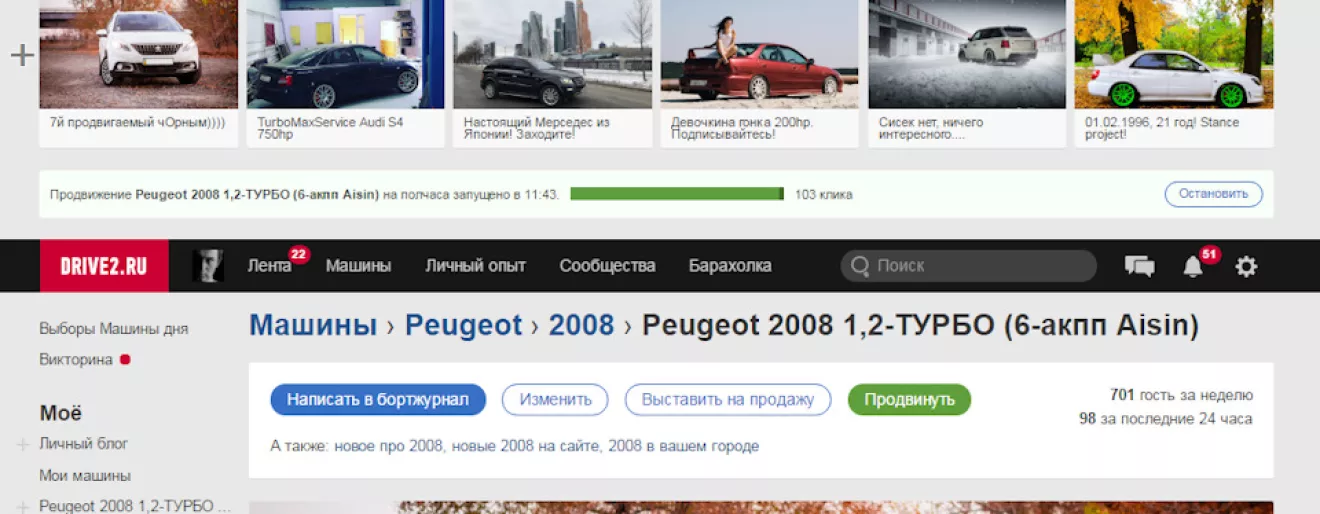The width and height of the screenshot is (1320, 514).
Task: Open Сисек нет, ничего интересного thumbnail
Action: 967,54
